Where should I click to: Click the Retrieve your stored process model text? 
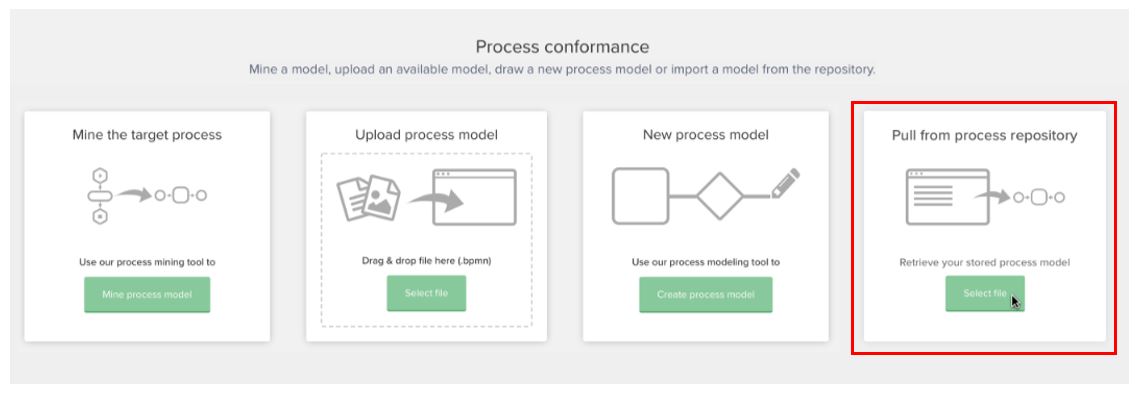point(984,262)
